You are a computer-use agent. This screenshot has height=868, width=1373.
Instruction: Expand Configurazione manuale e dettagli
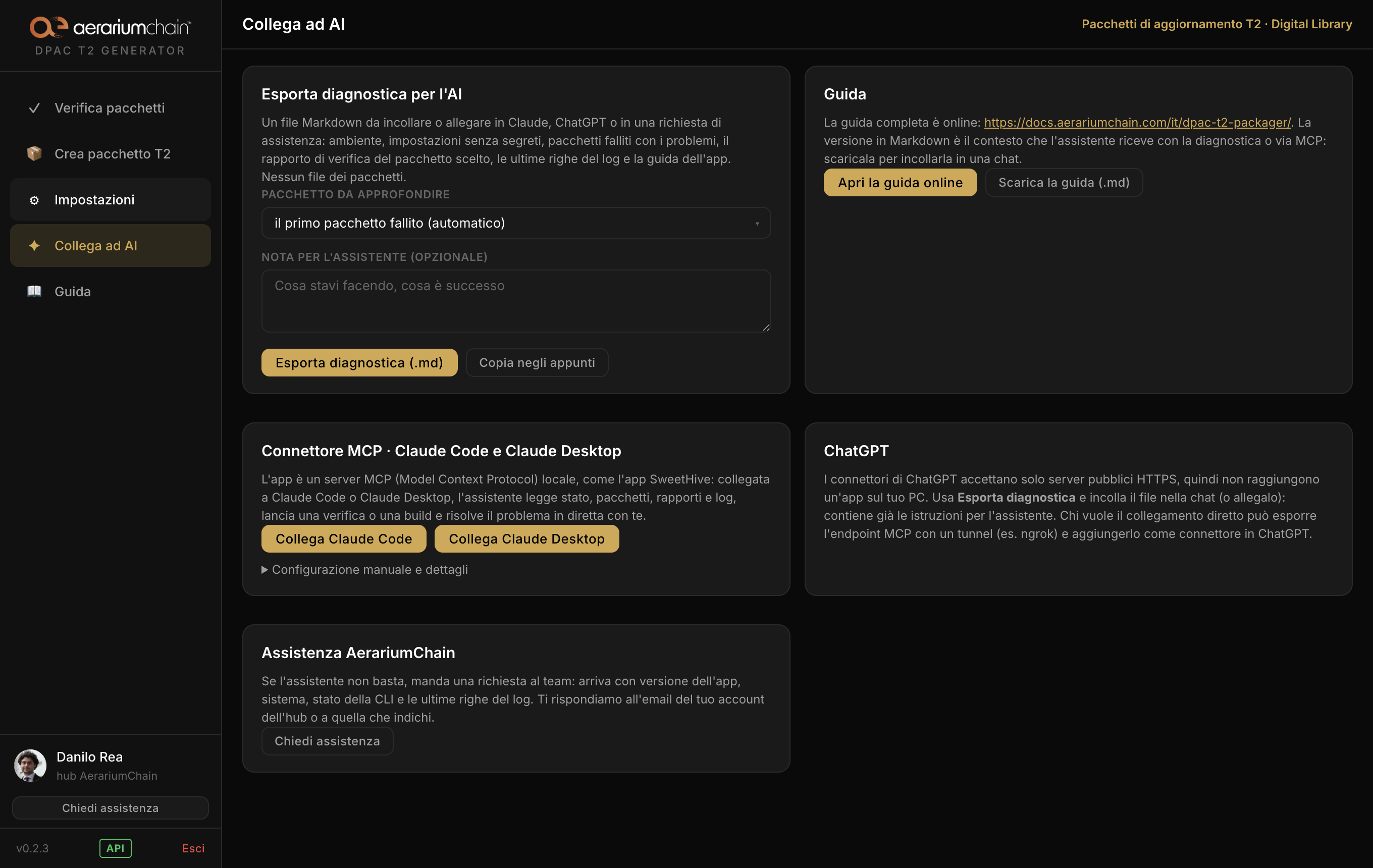click(365, 569)
